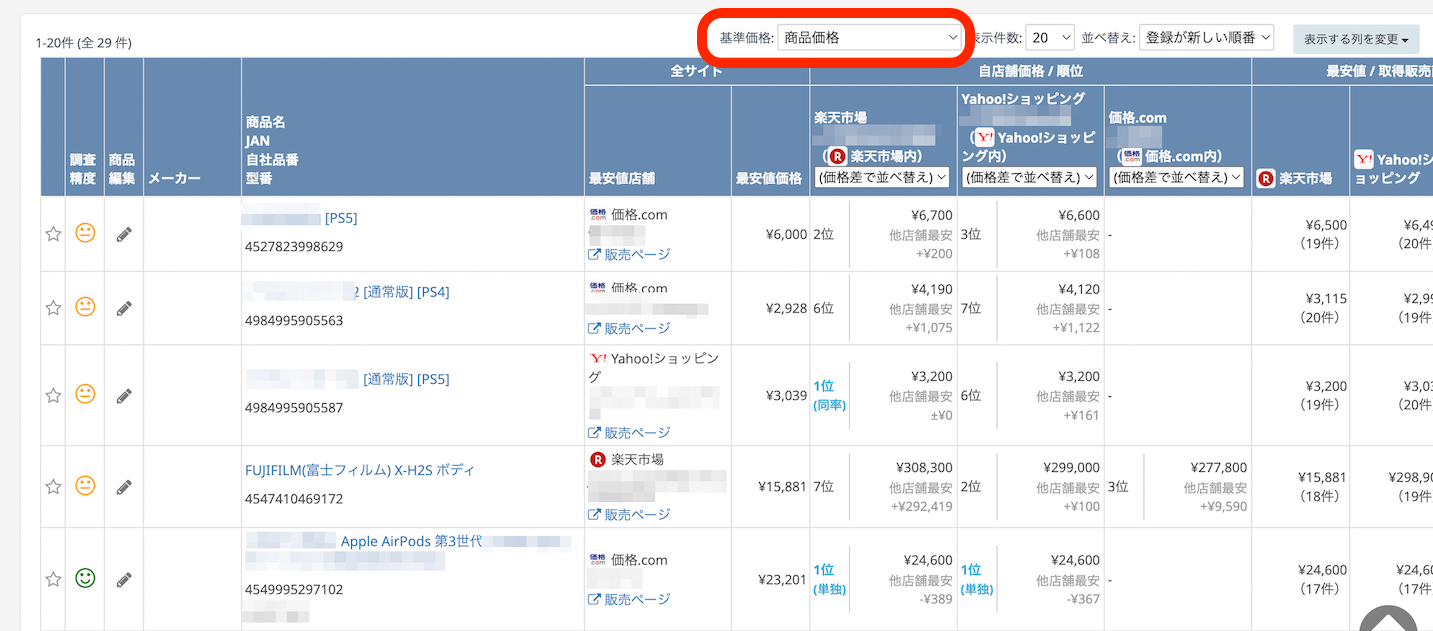
Task: Toggle favorite star for FUJIFILM X-H2S row
Action: tap(53, 487)
